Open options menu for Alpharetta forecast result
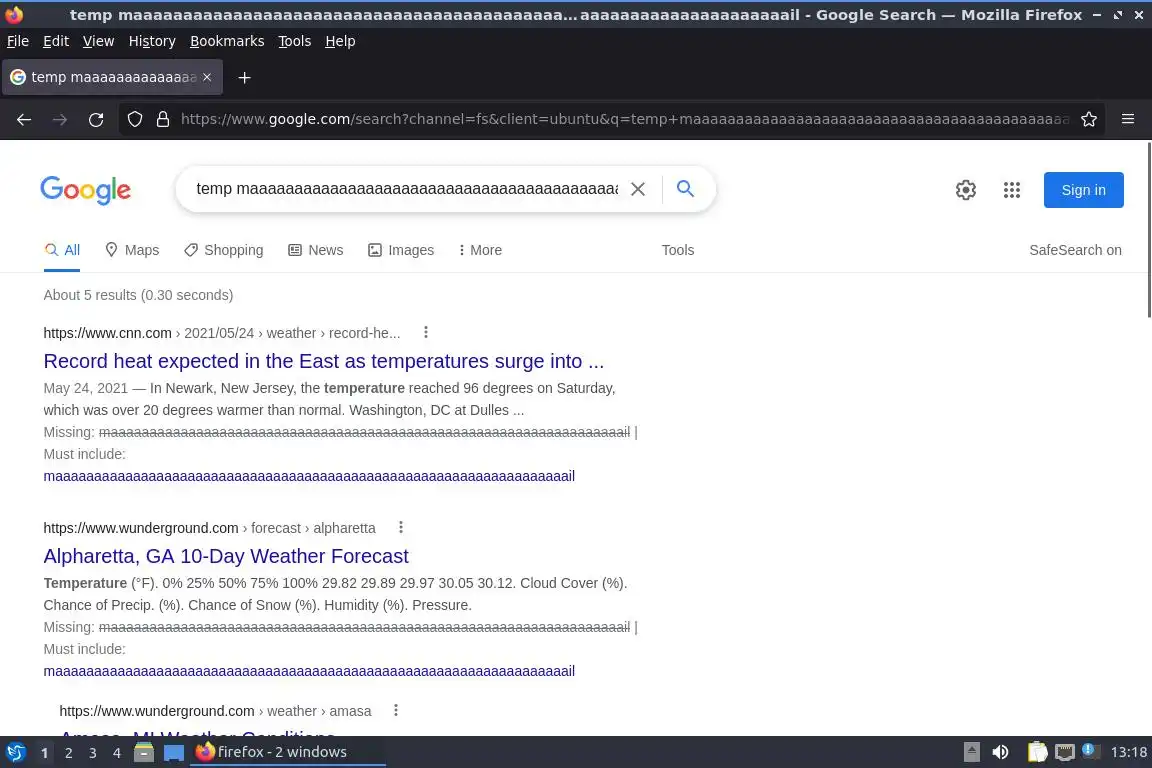Viewport: 1152px width, 768px height. 400,527
